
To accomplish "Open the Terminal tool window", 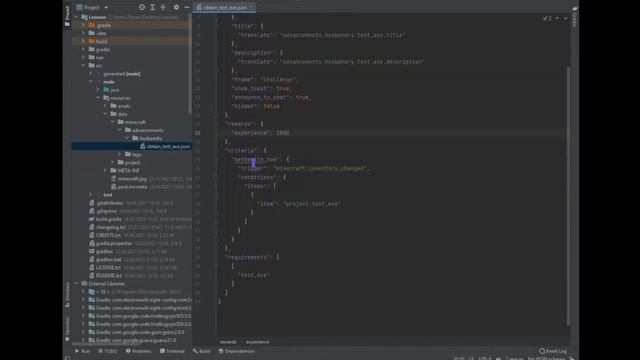I will (x=172, y=351).
